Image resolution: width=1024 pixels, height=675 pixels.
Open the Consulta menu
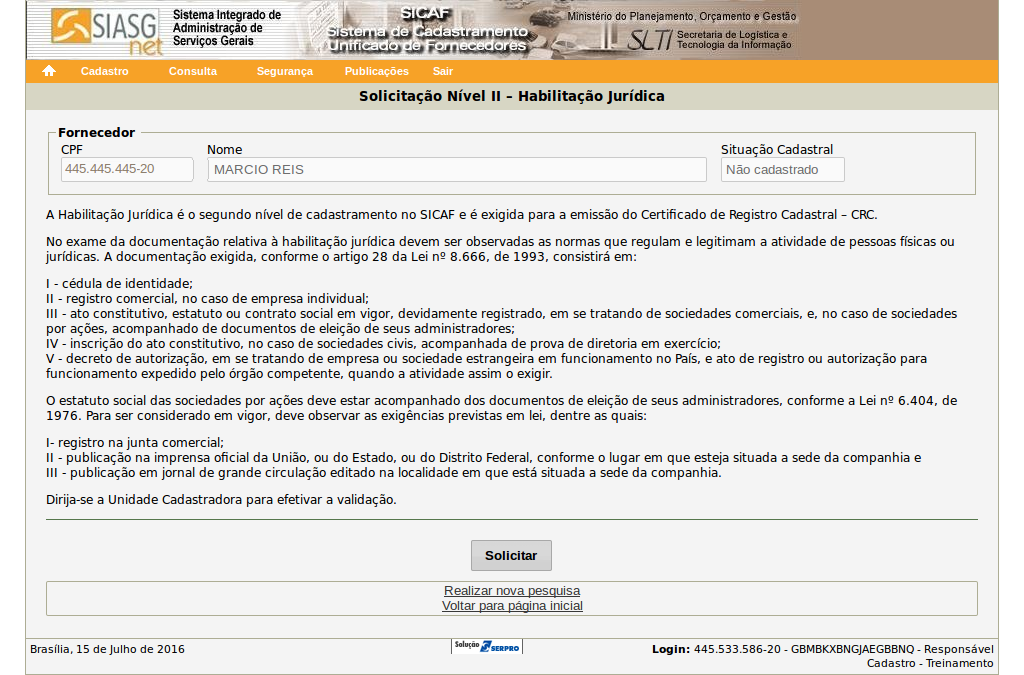coord(193,71)
